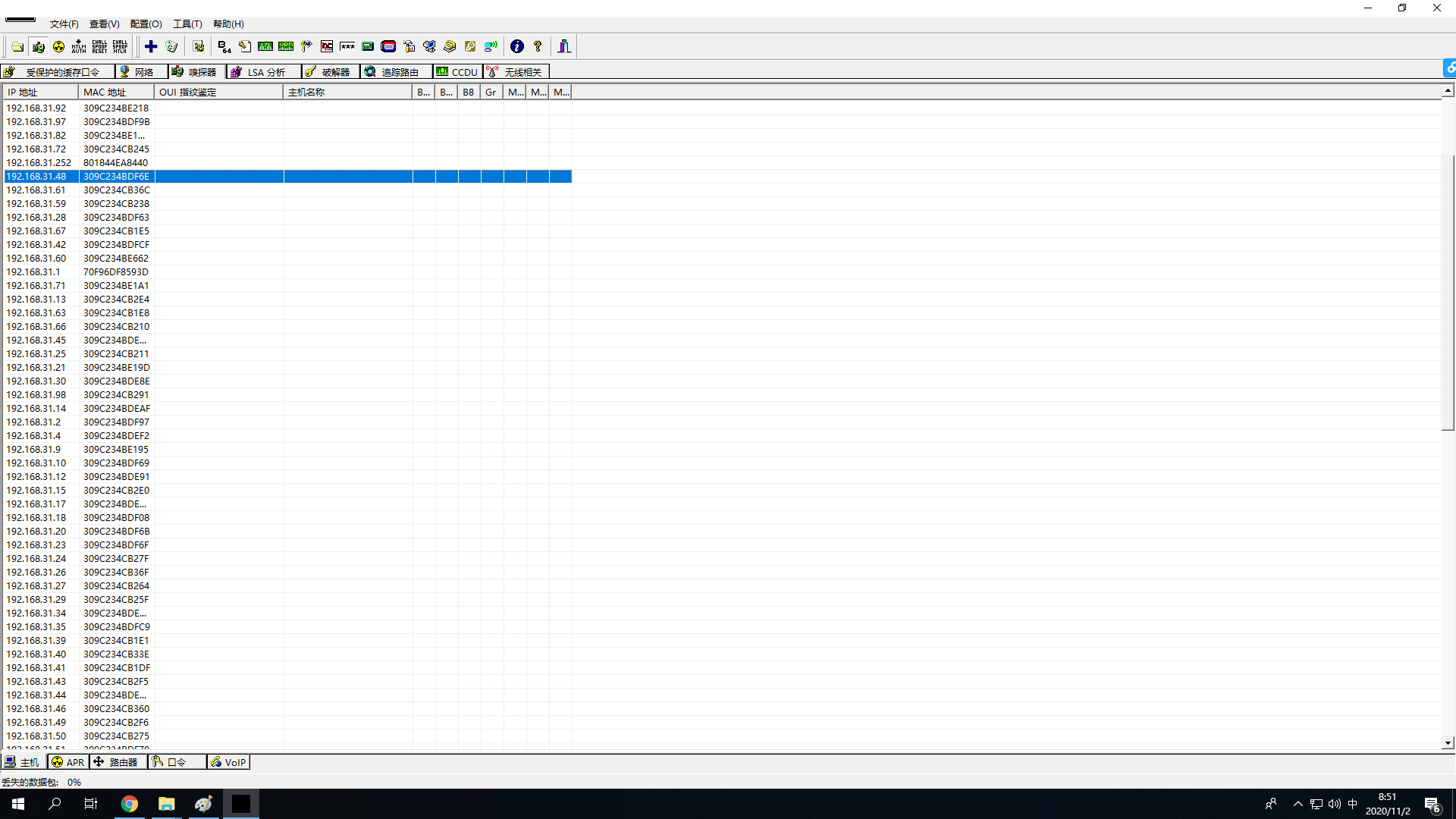Viewport: 1456px width, 819px height.
Task: Click the vertical scrollbar down arrow
Action: (x=1448, y=743)
